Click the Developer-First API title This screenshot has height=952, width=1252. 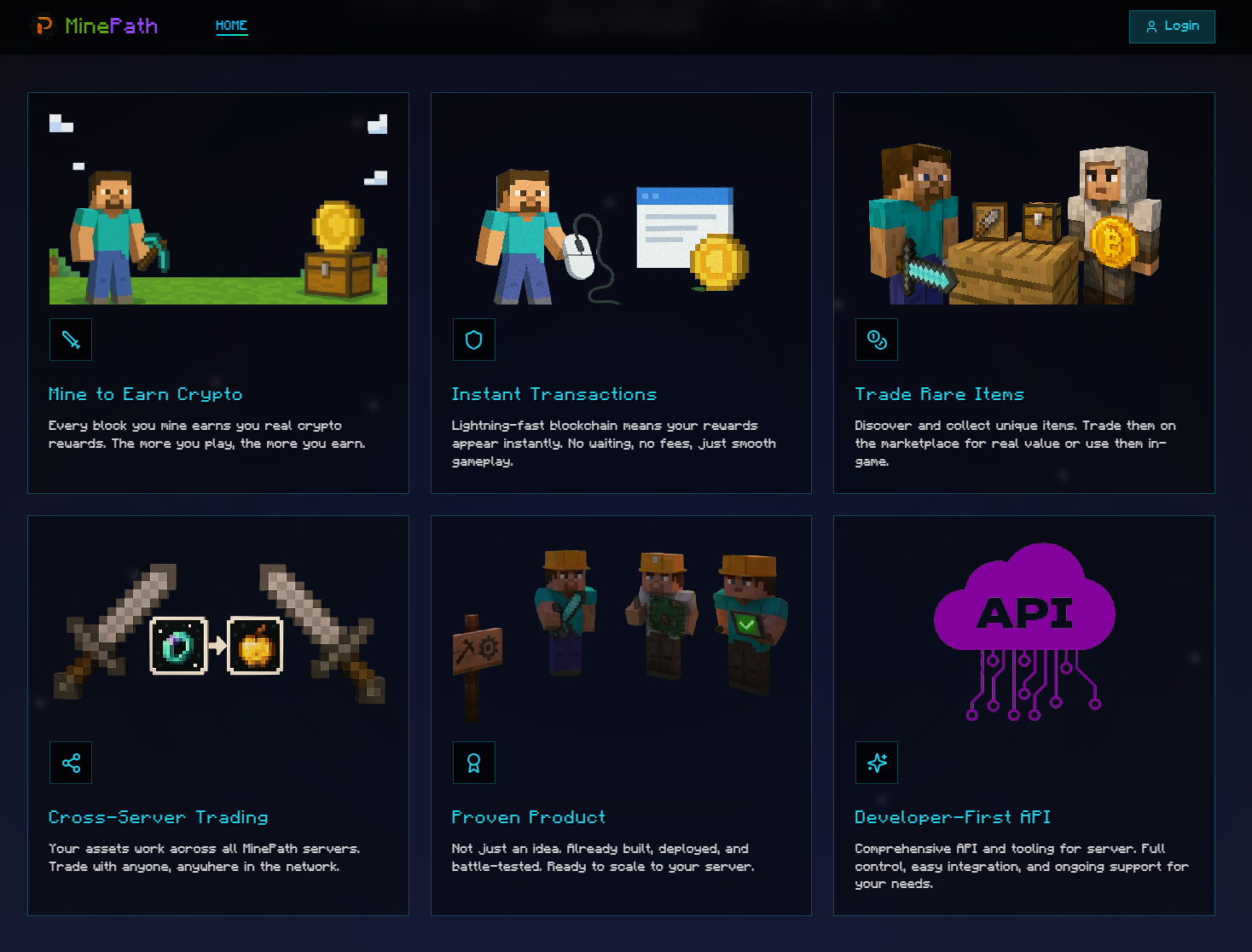pyautogui.click(x=953, y=817)
